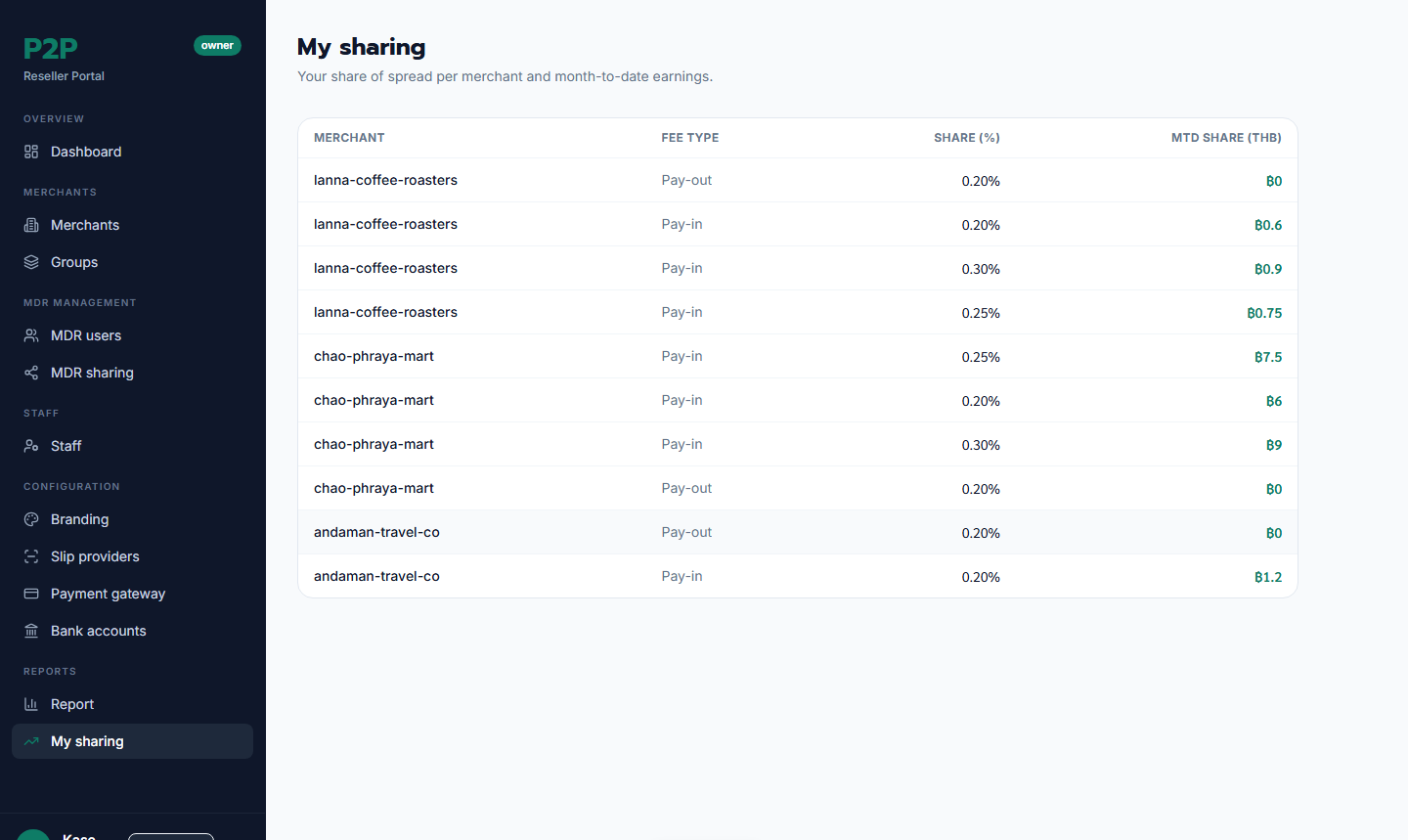Click the Slip providers scan icon
Viewport: 1408px width, 840px height.
click(x=31, y=556)
